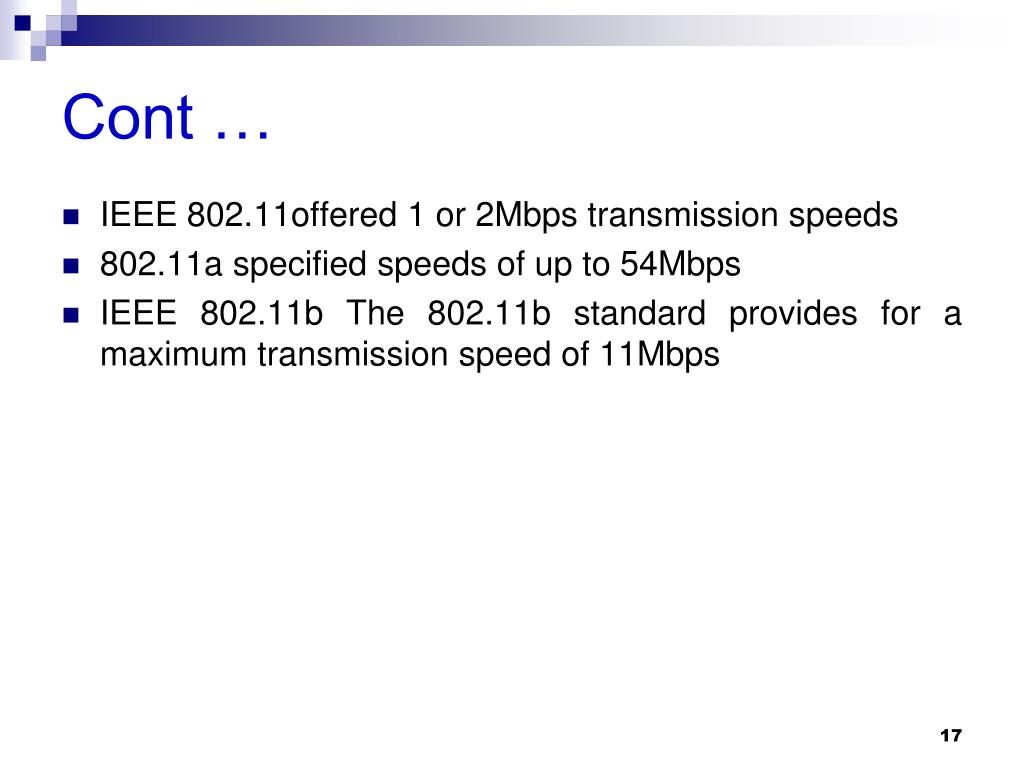Click the "Cont …" slide title
Screen dimensions: 1024x768
pyautogui.click(x=166, y=117)
